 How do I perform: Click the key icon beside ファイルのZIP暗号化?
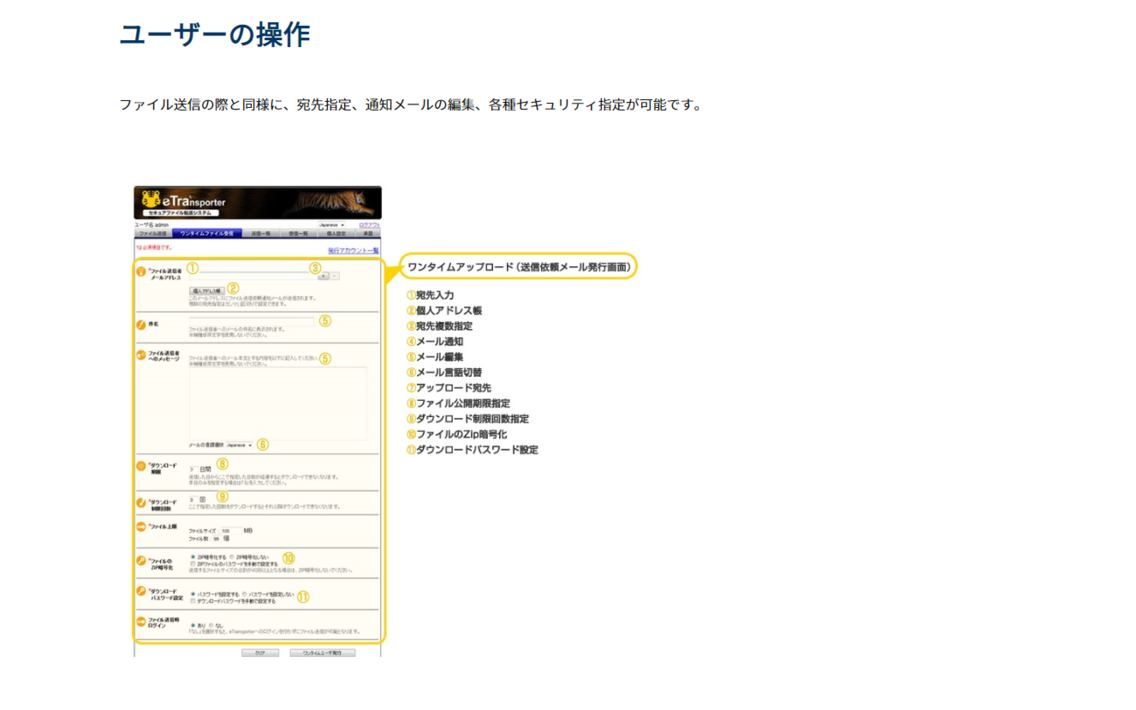click(x=141, y=561)
